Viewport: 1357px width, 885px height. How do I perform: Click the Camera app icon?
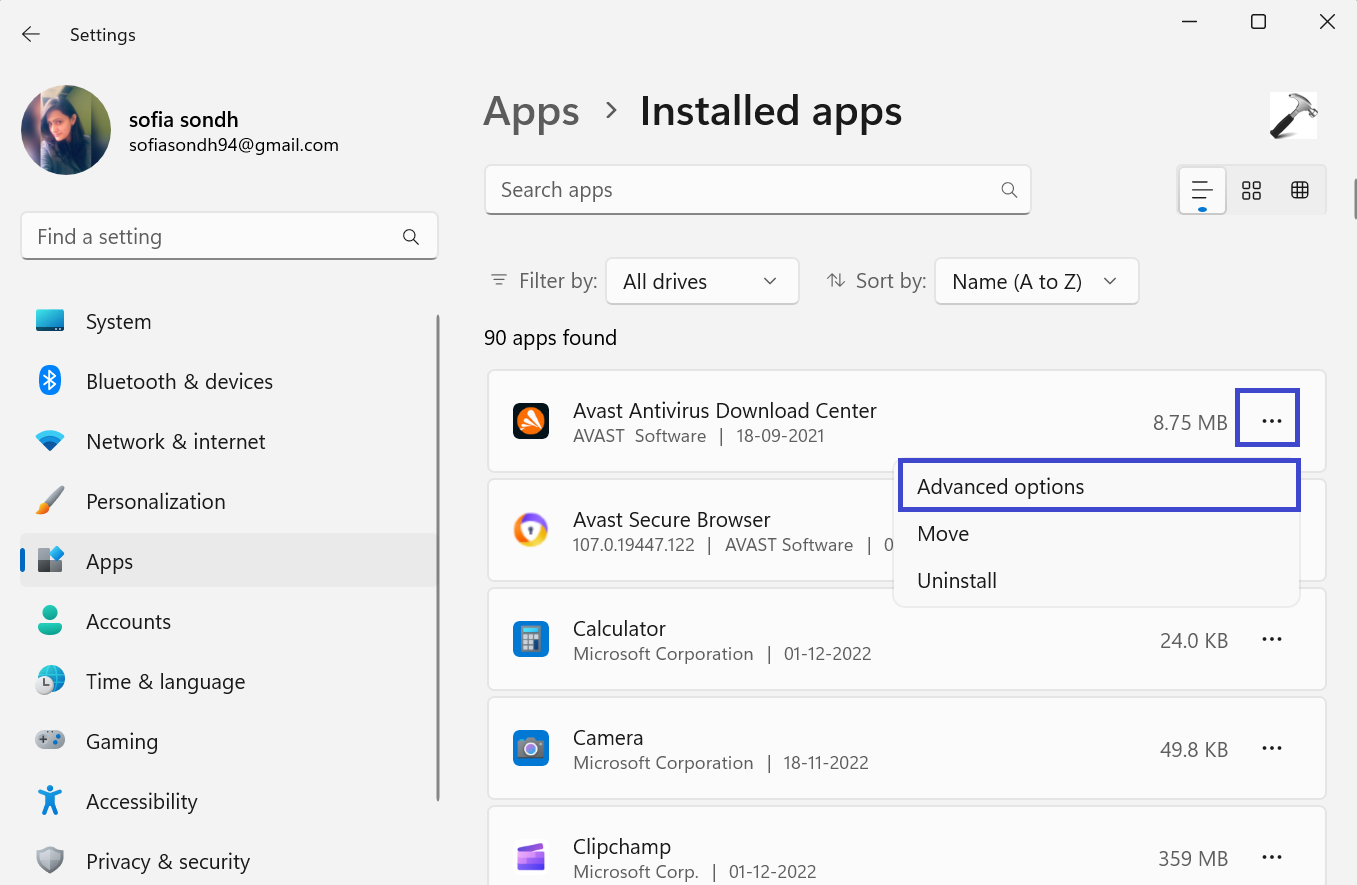(x=531, y=749)
